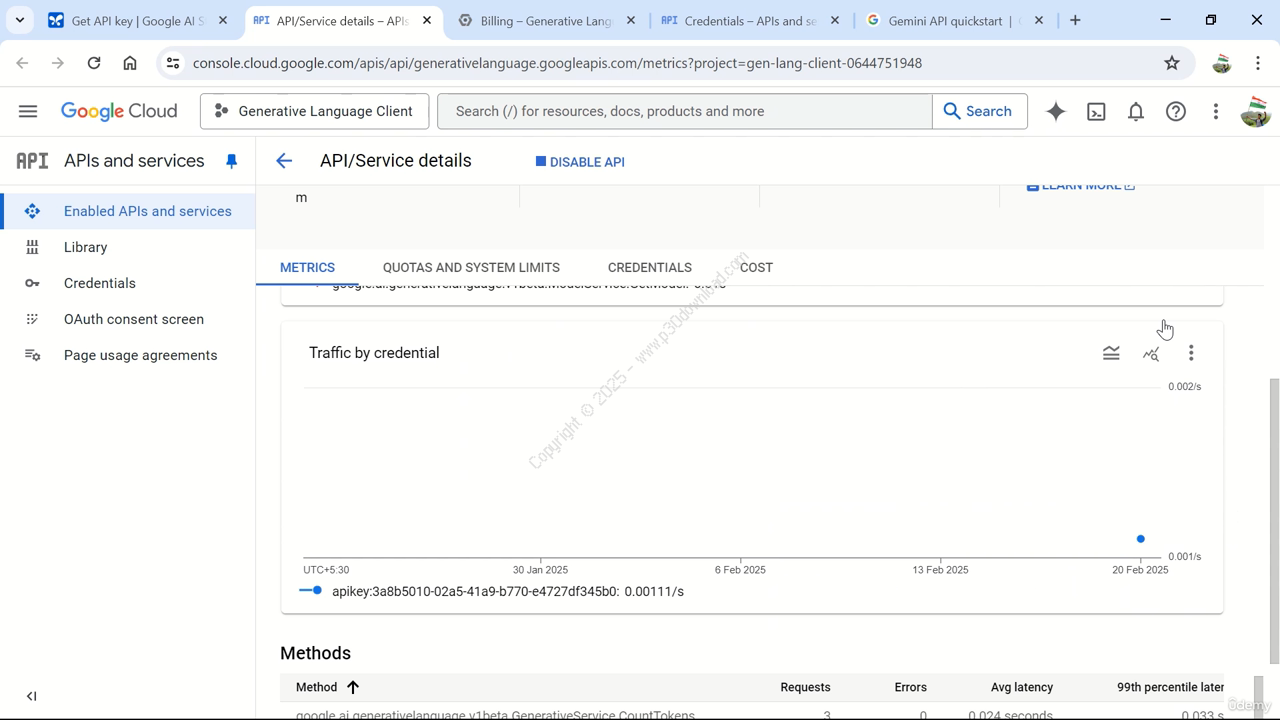Click the Avg latency column header
The width and height of the screenshot is (1280, 720).
coord(1022,687)
